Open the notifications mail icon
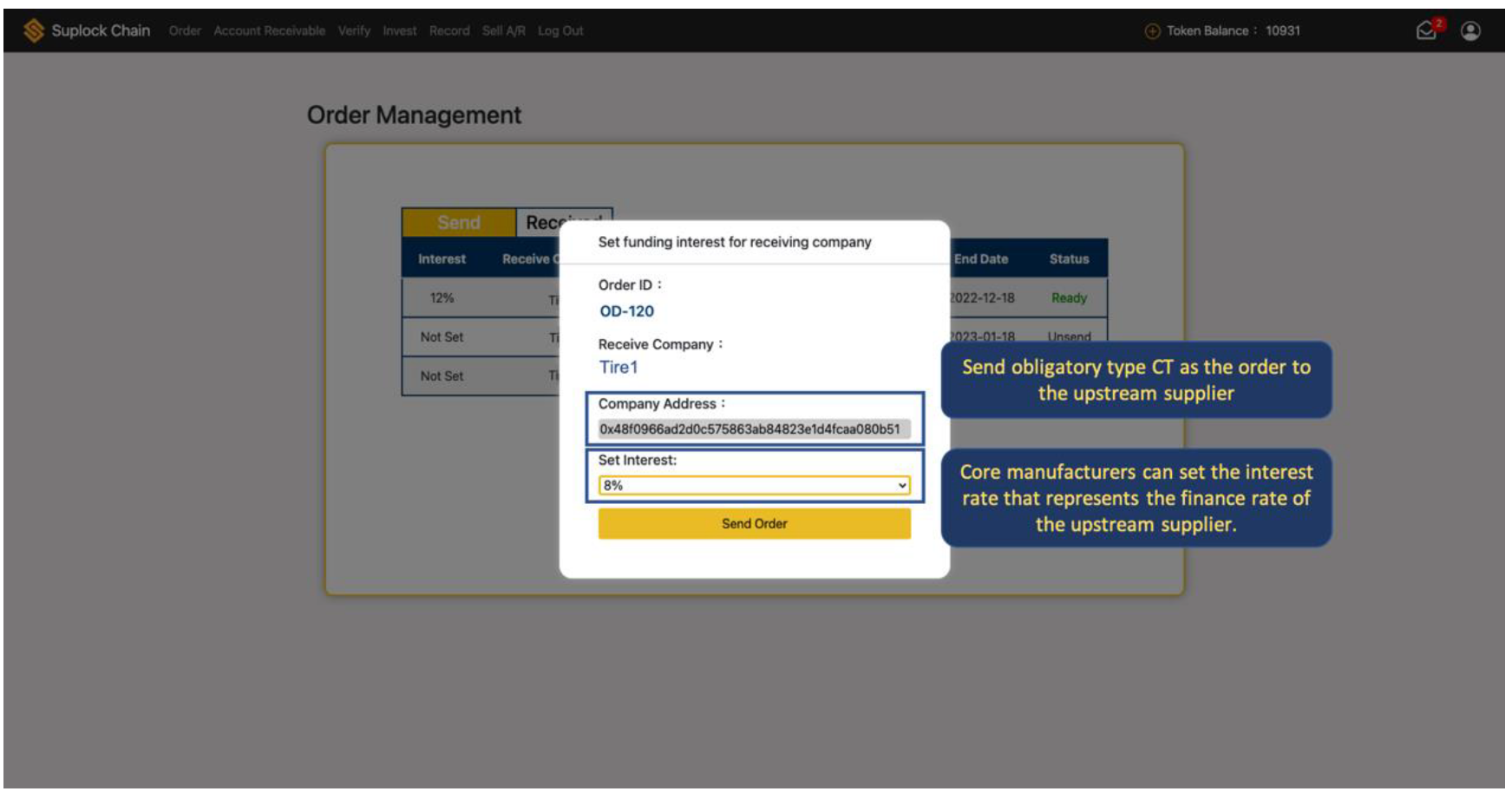The height and width of the screenshot is (798, 1512). tap(1426, 31)
